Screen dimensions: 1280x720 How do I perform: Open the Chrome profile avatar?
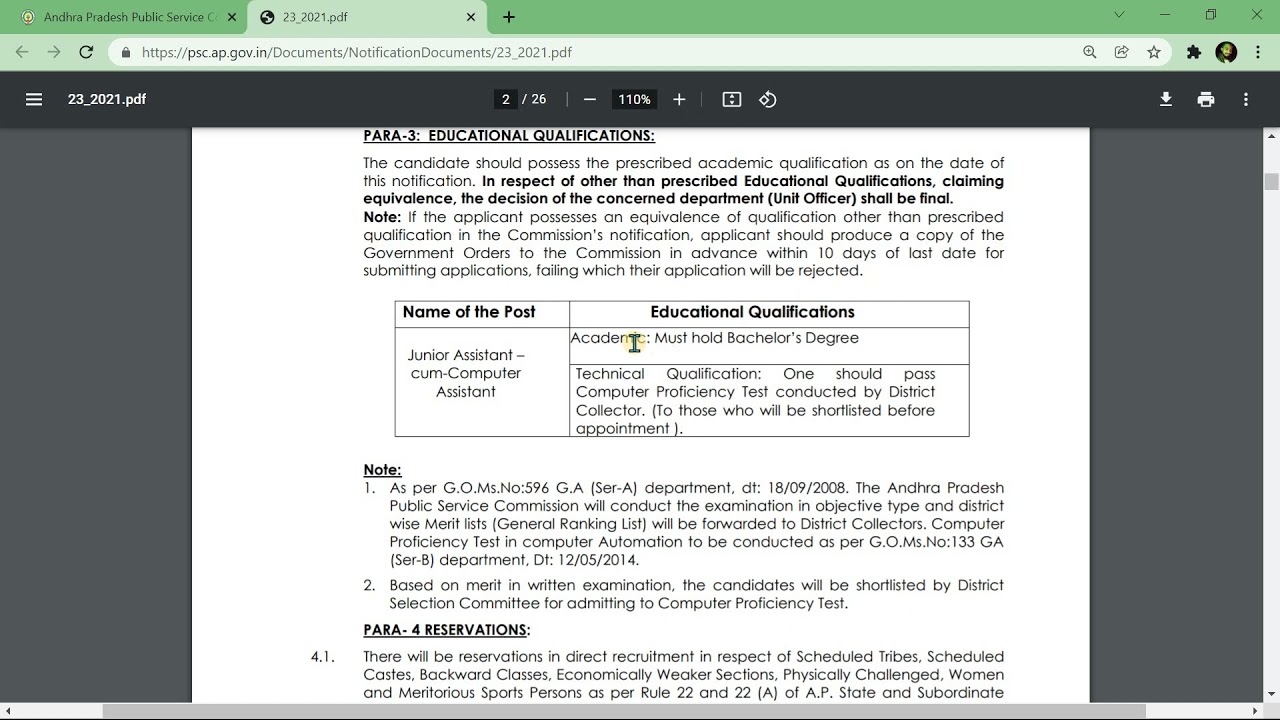click(1227, 52)
